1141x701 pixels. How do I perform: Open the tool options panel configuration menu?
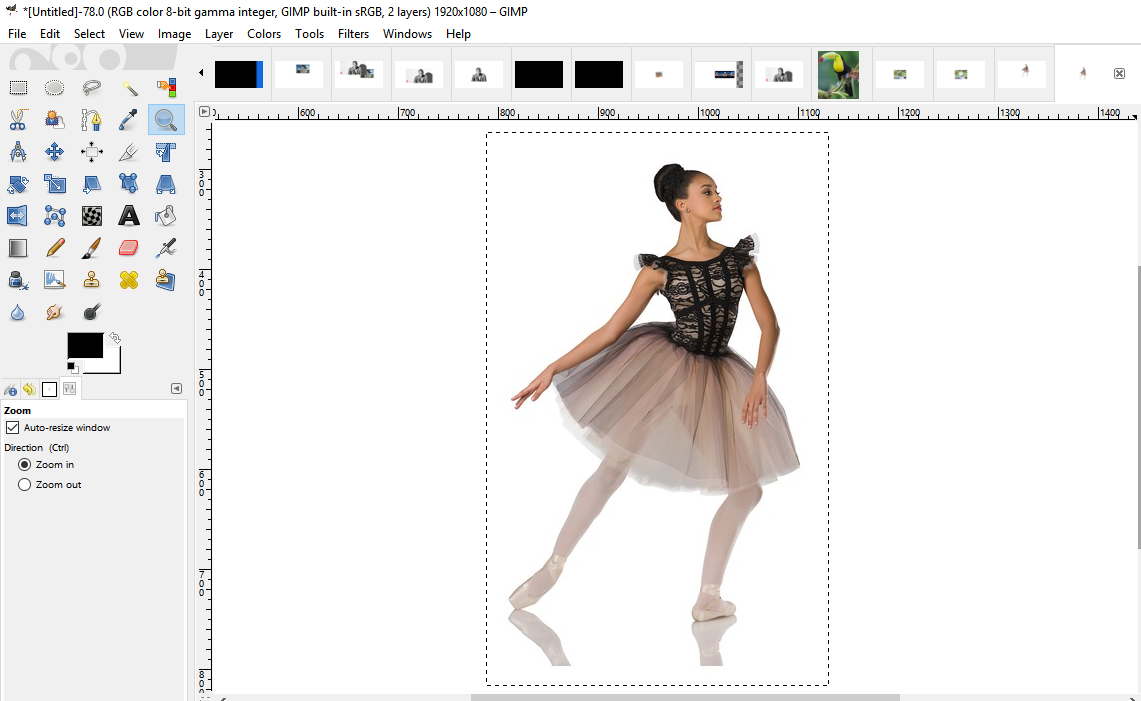click(x=177, y=389)
